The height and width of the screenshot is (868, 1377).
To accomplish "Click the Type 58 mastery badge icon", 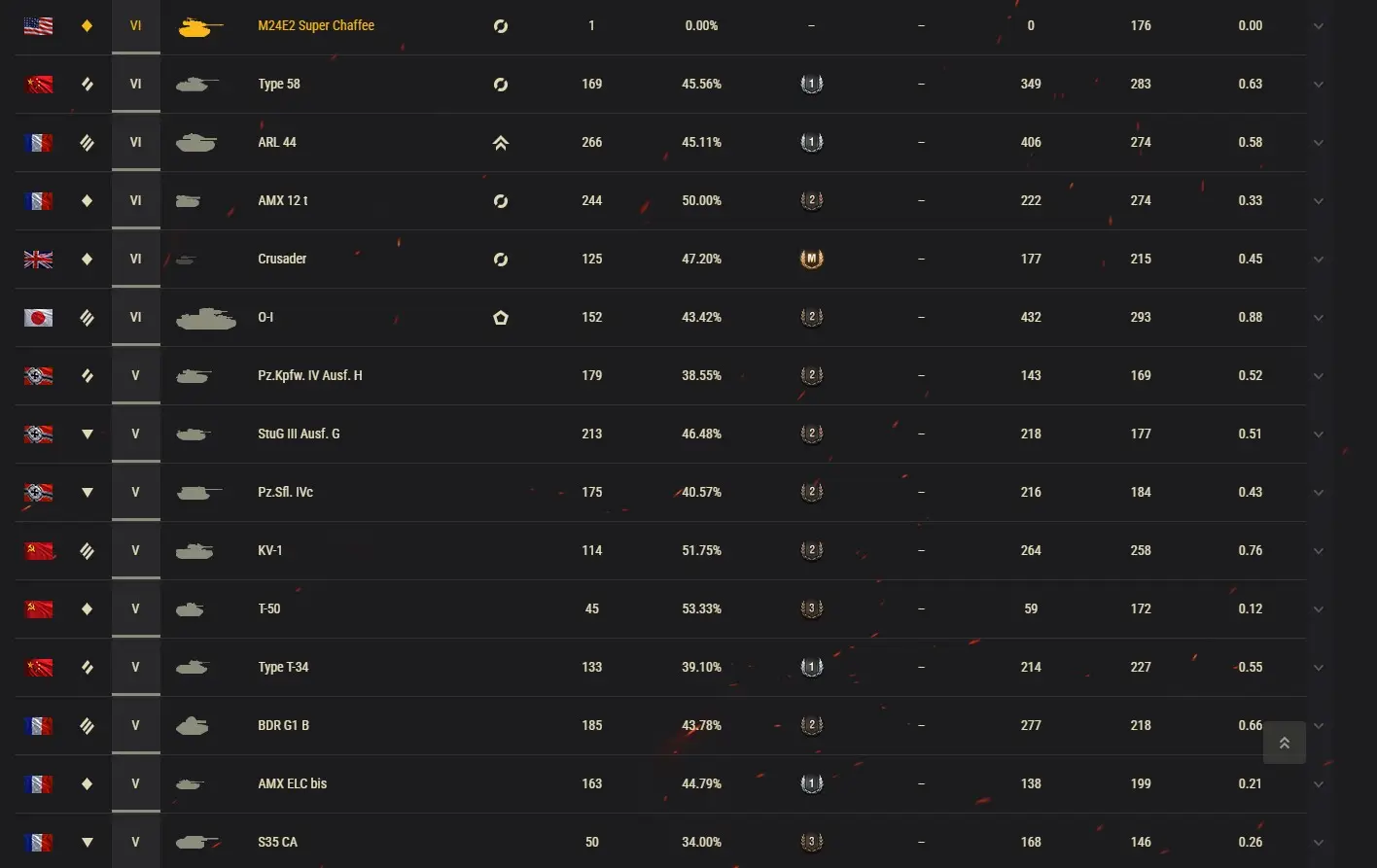I will coord(811,85).
